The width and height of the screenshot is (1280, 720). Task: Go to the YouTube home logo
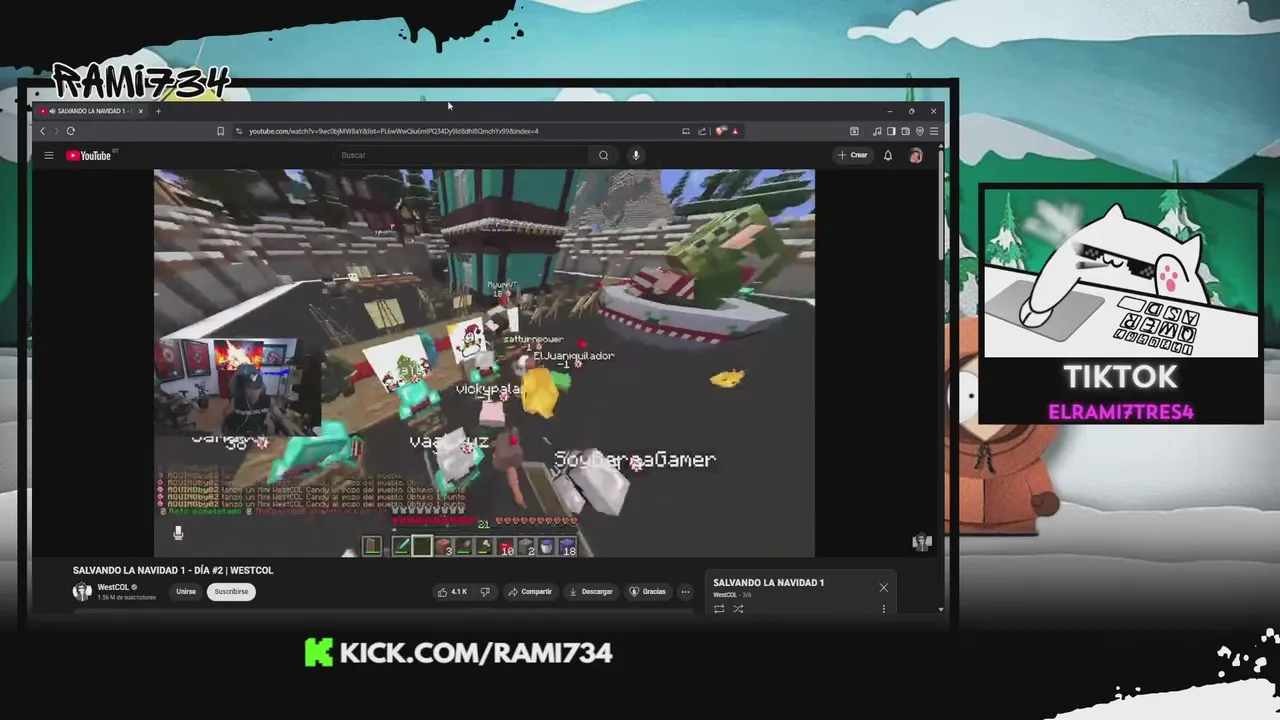click(90, 155)
